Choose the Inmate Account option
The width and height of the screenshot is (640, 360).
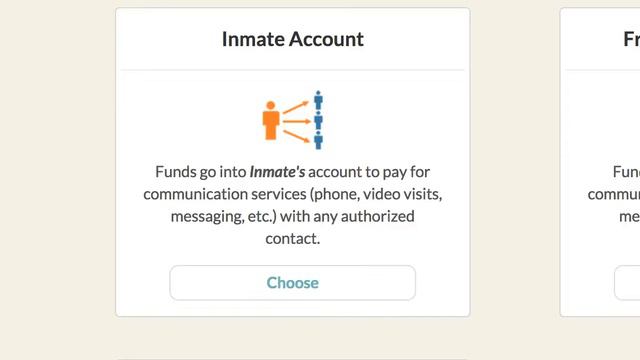293,283
